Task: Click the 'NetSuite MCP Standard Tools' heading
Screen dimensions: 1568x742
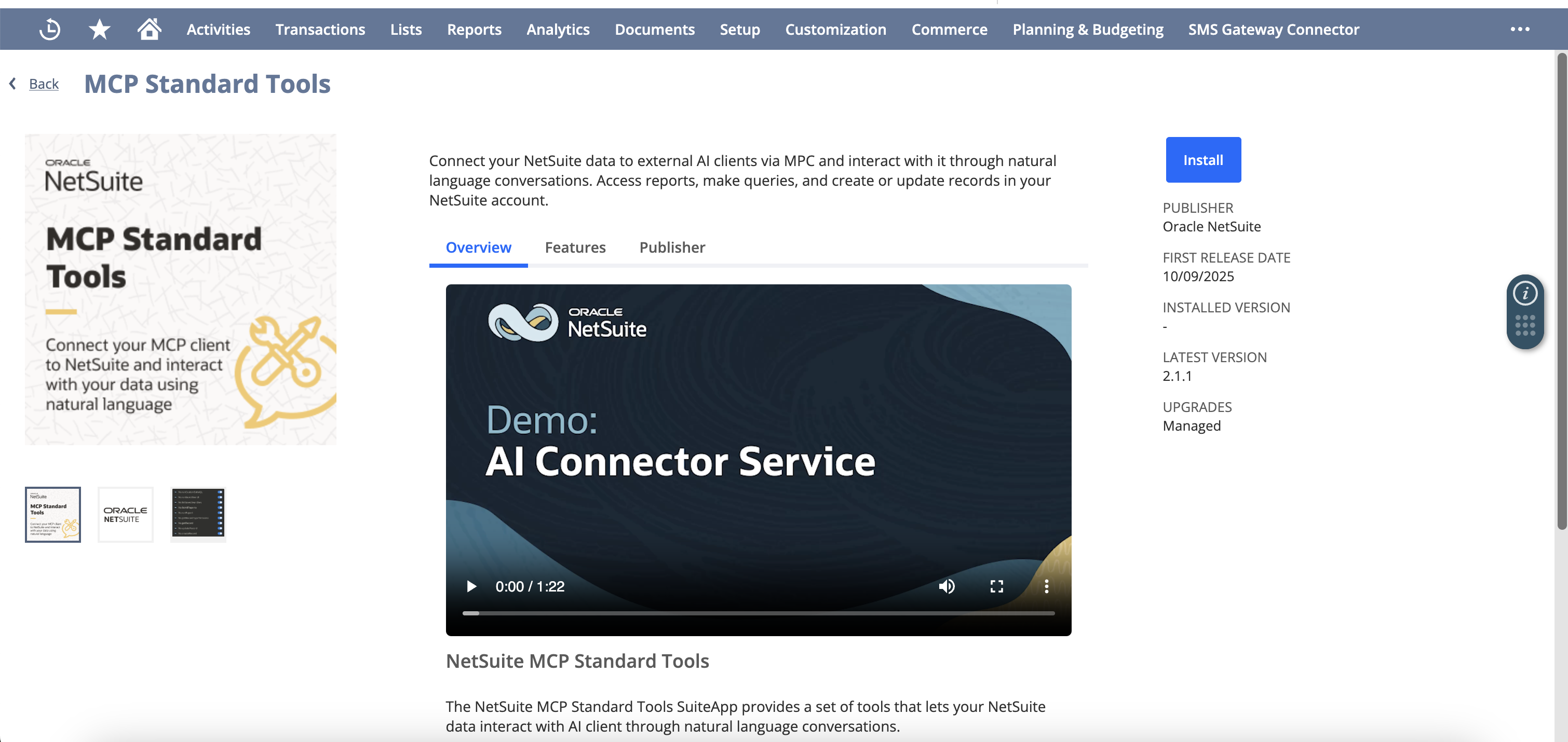Action: click(x=577, y=661)
